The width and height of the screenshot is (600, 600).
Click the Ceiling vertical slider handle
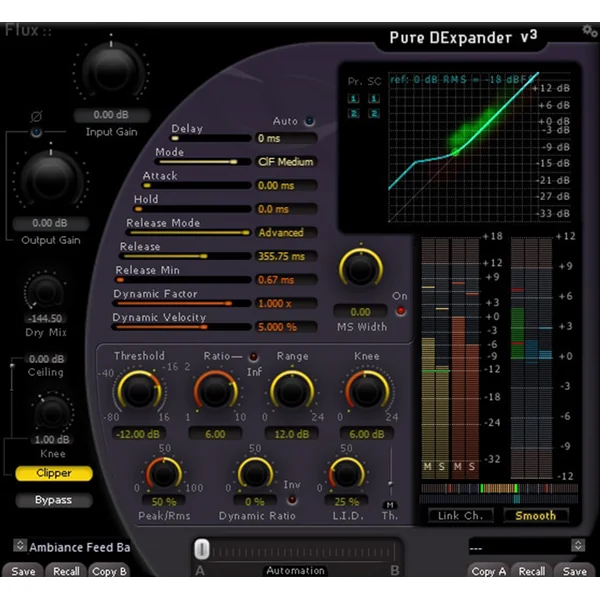12,366
